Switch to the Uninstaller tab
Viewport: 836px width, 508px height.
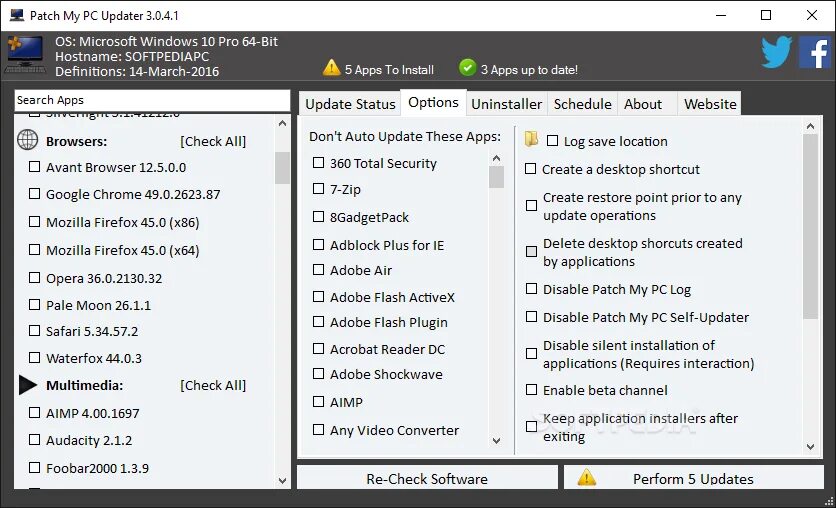coord(506,104)
